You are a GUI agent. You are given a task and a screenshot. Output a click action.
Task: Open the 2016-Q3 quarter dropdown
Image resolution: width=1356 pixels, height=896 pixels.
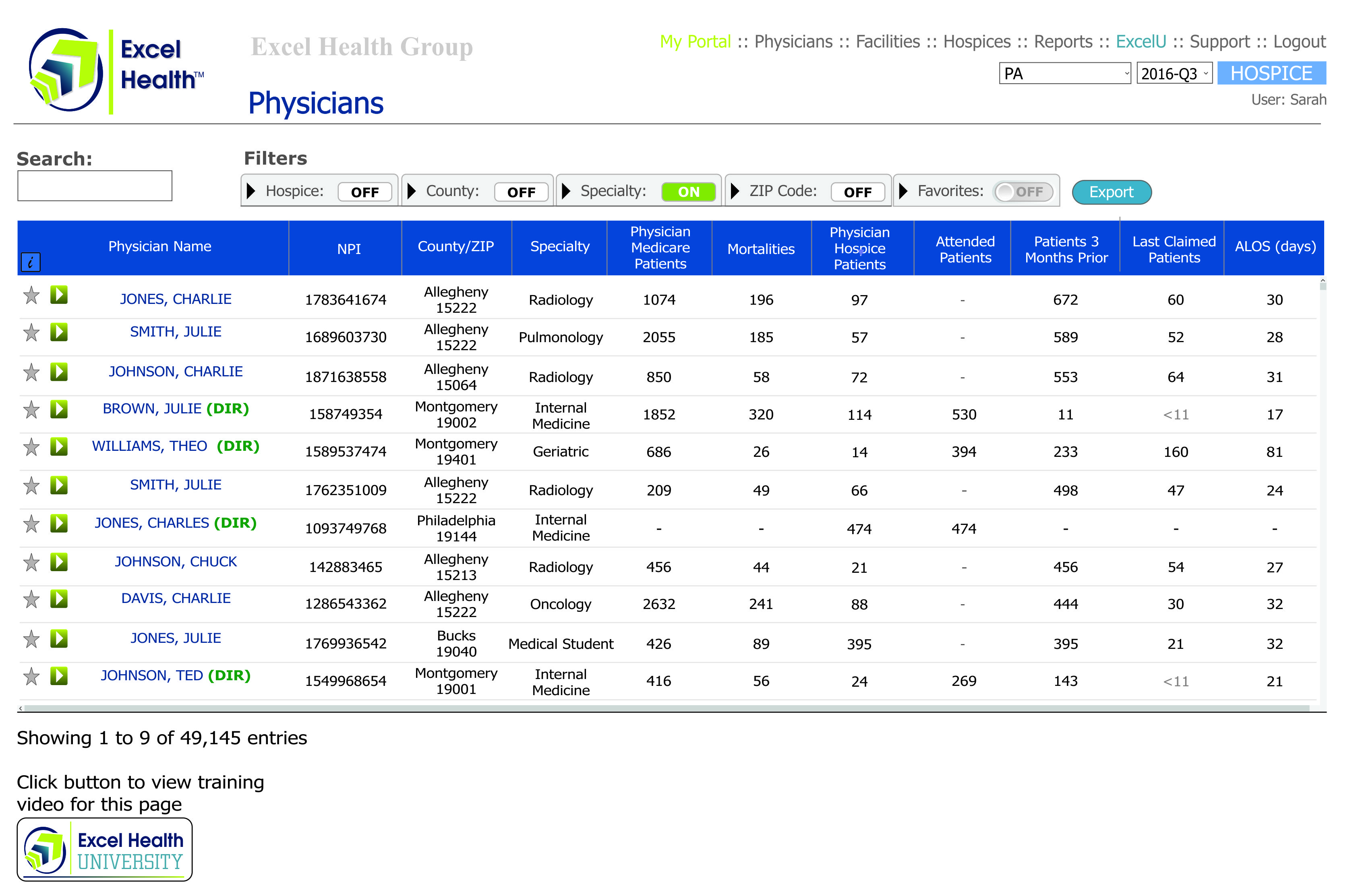(1174, 74)
